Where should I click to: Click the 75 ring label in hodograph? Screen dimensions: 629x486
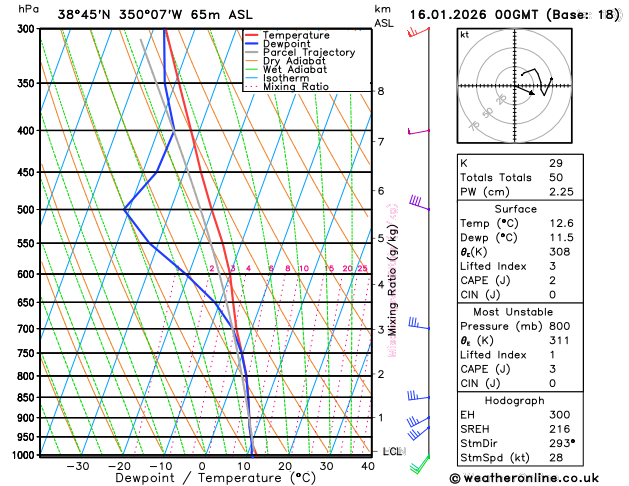pos(474,126)
